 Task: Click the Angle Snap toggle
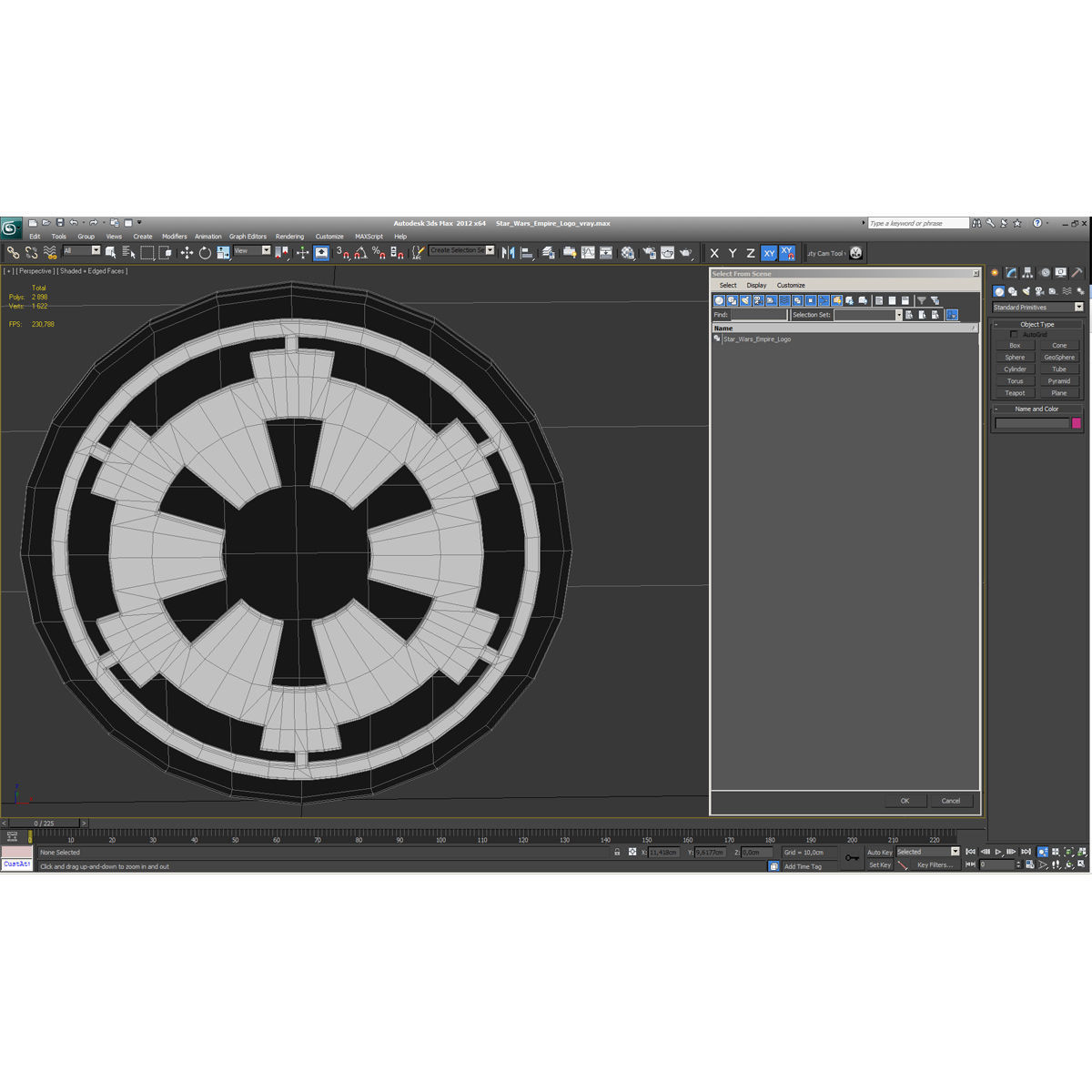tap(360, 252)
